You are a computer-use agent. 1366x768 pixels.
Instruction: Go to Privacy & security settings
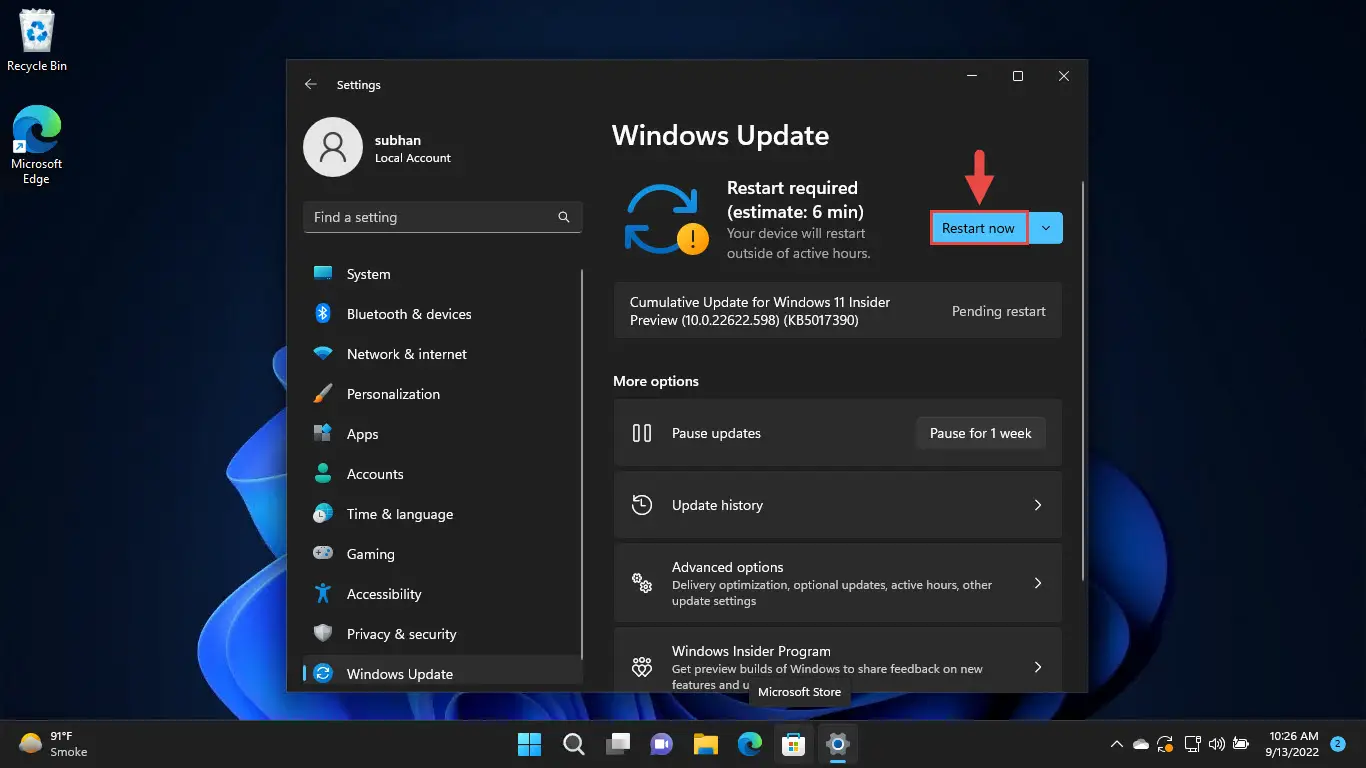tap(442, 634)
